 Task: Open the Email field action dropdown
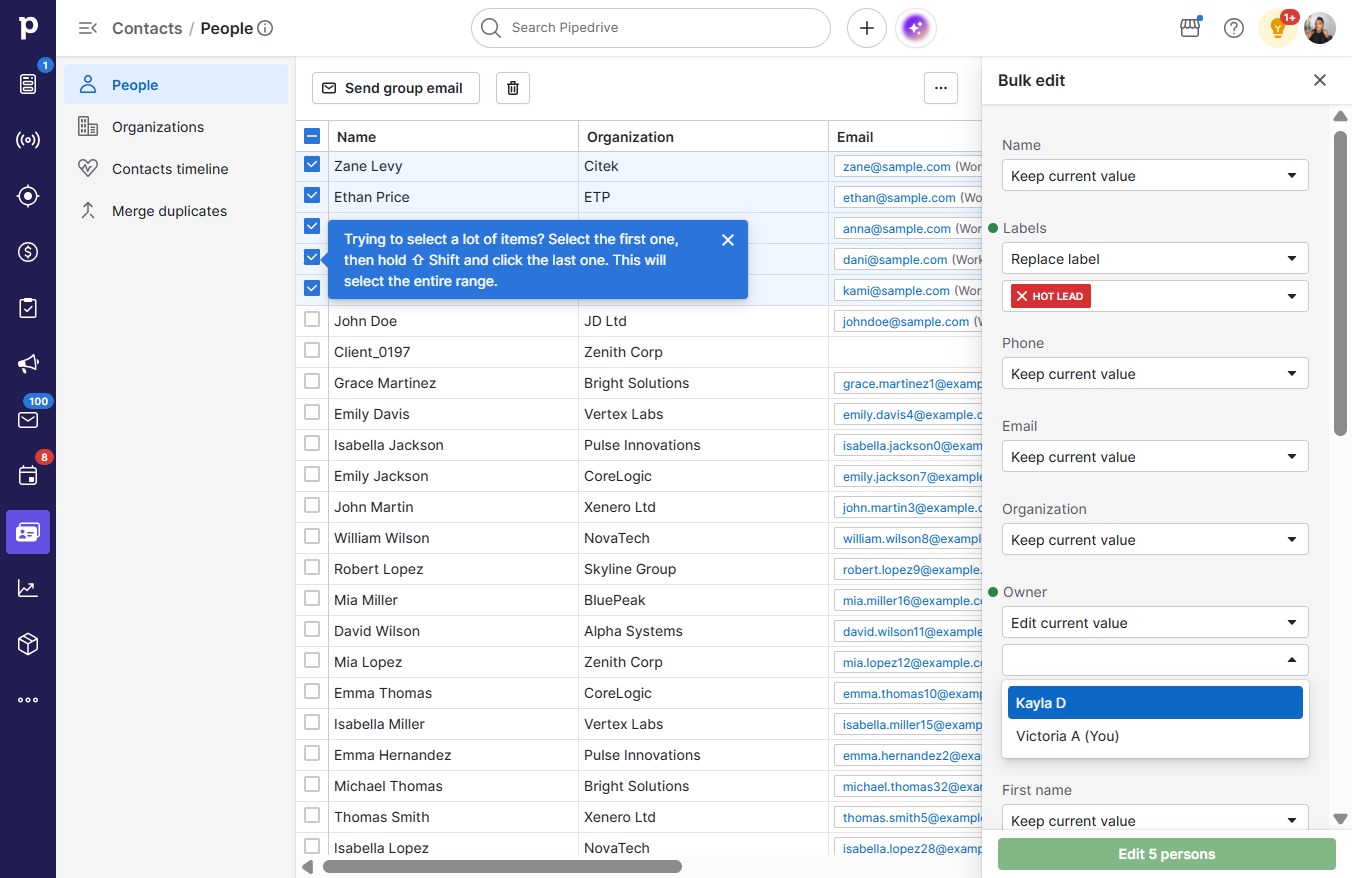(x=1155, y=457)
